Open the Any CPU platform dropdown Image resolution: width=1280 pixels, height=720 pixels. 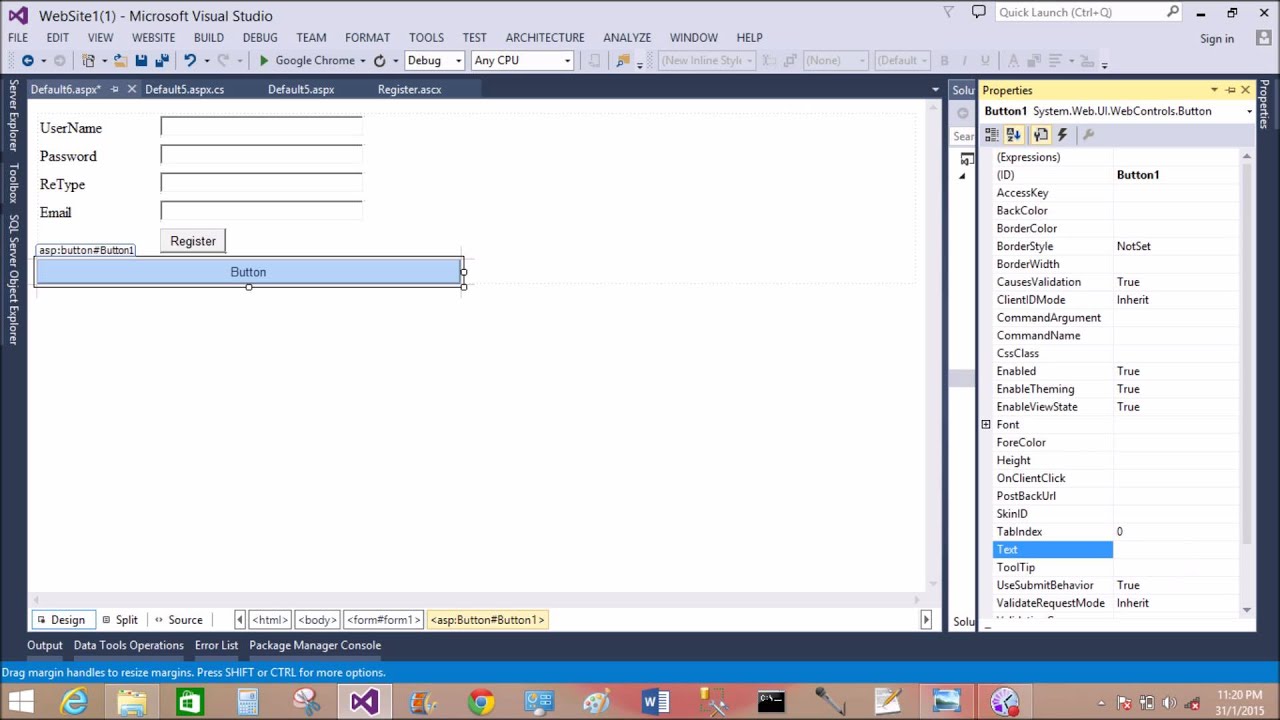[522, 61]
